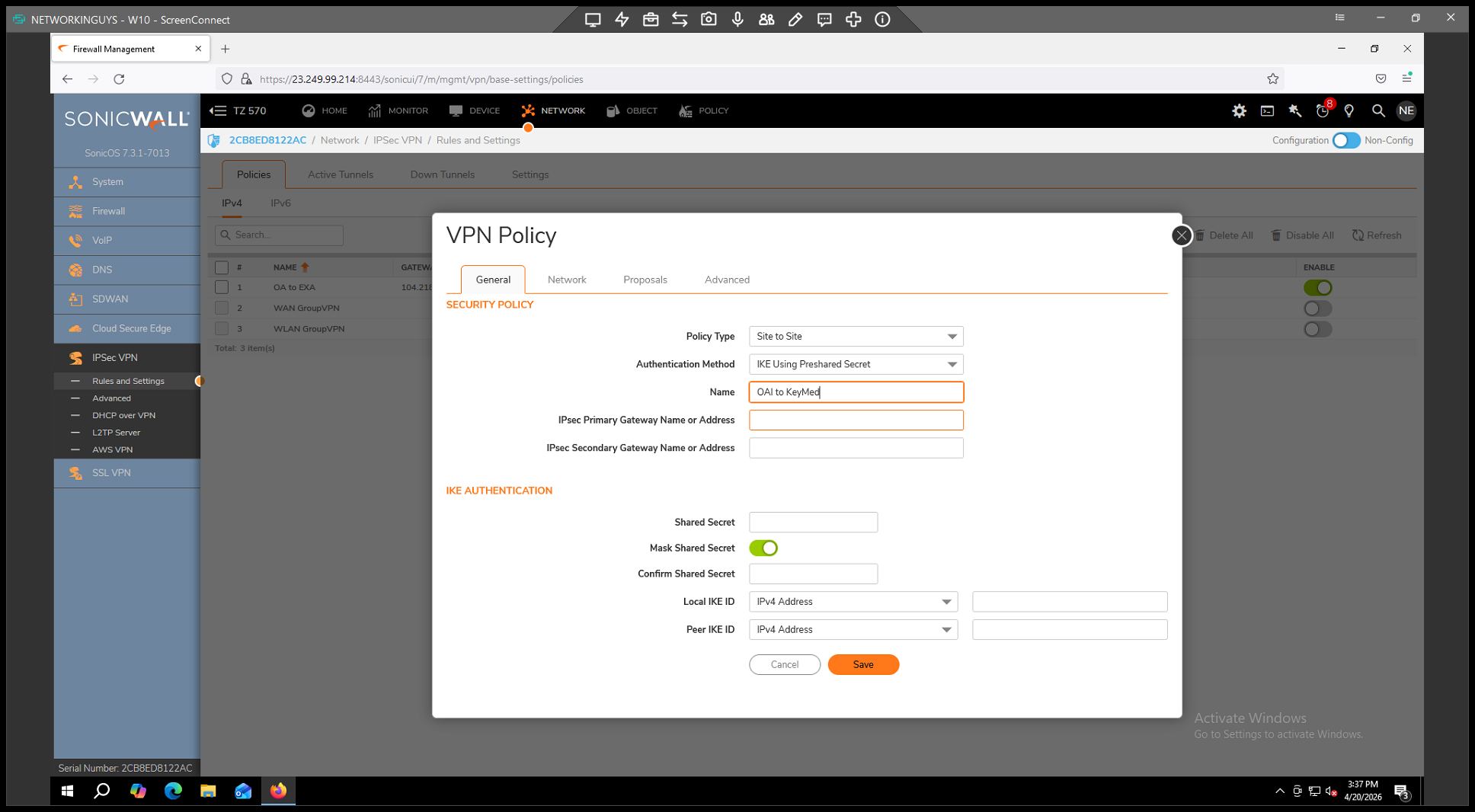Open the search magnifier in SonicWall header
This screenshot has width=1475, height=812.
pos(1377,111)
